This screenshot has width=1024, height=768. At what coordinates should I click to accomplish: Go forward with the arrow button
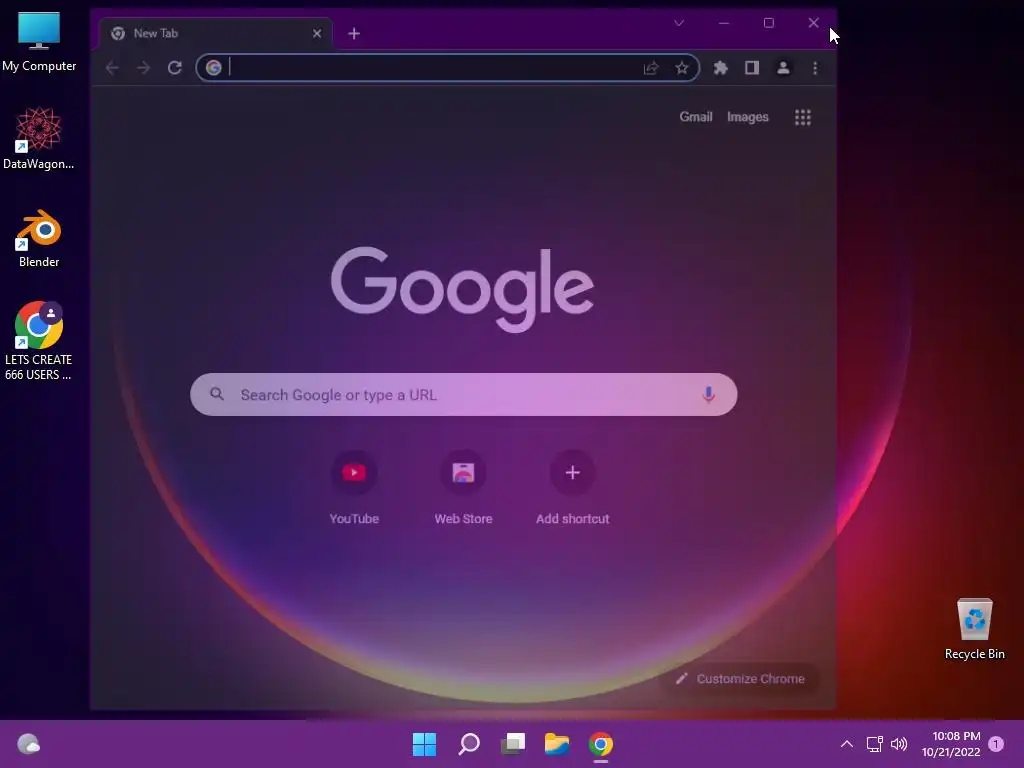[x=143, y=68]
